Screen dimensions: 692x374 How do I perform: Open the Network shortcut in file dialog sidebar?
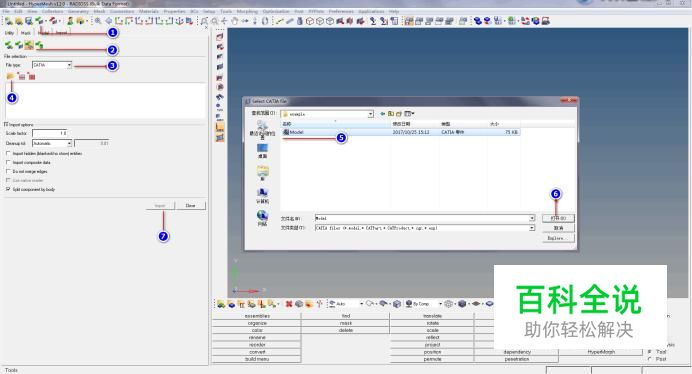coord(263,218)
